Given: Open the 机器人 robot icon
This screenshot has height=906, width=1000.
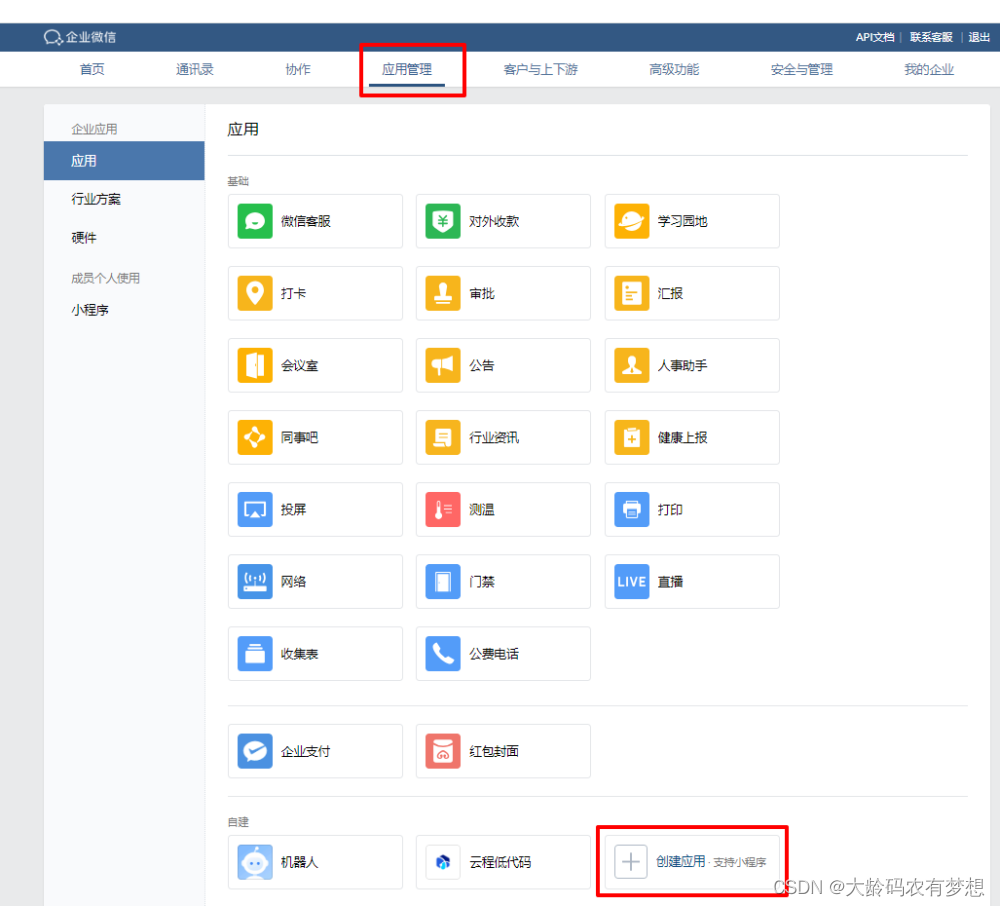Looking at the screenshot, I should point(254,861).
